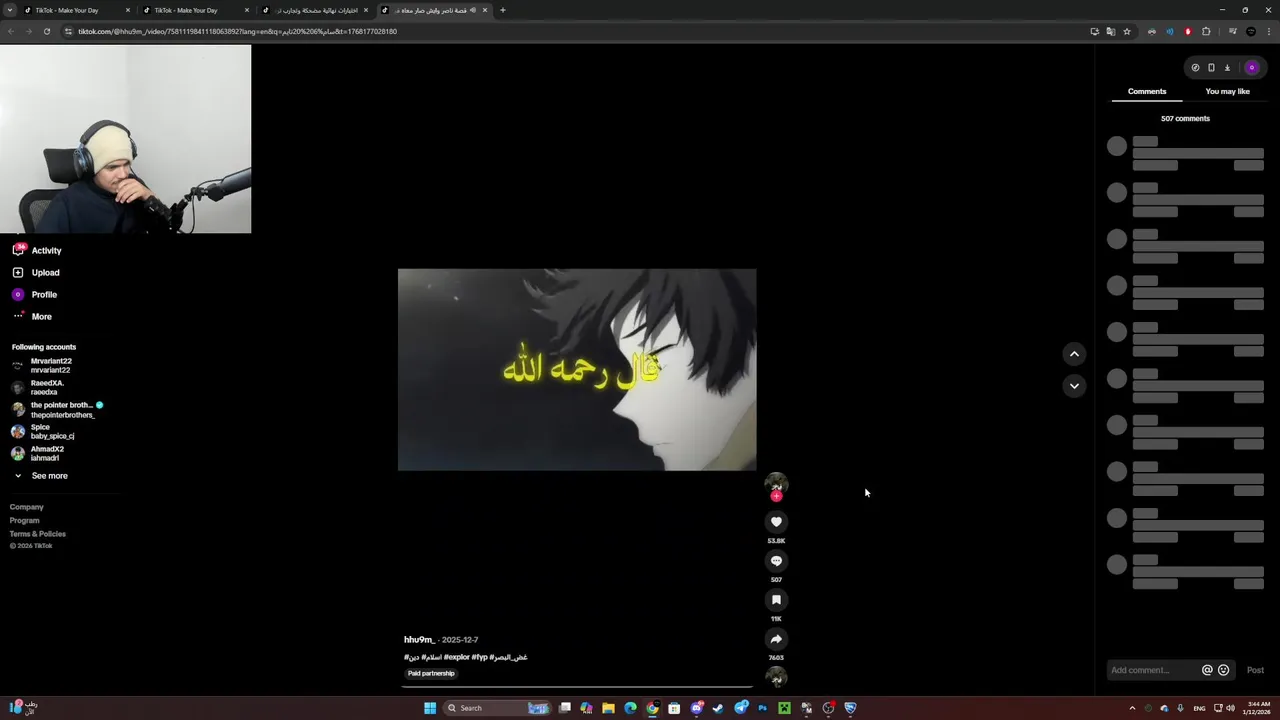Screen dimensions: 1280x720
Task: Click the red hand extension icon
Action: pyautogui.click(x=1188, y=31)
